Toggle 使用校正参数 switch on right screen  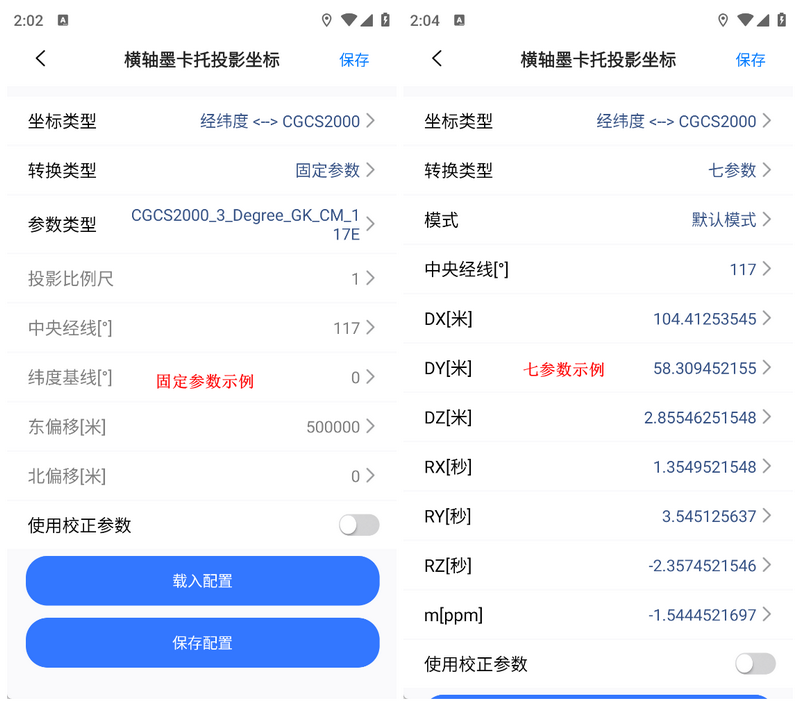point(755,664)
